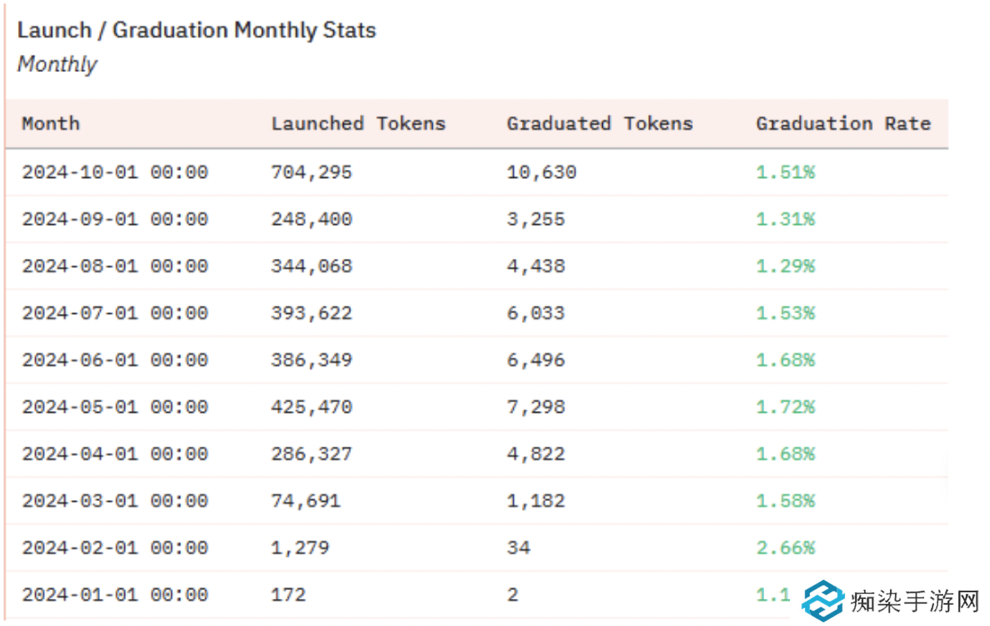Select the 2024-01-01 00:00 row date
The image size is (990, 626).
[x=114, y=595]
